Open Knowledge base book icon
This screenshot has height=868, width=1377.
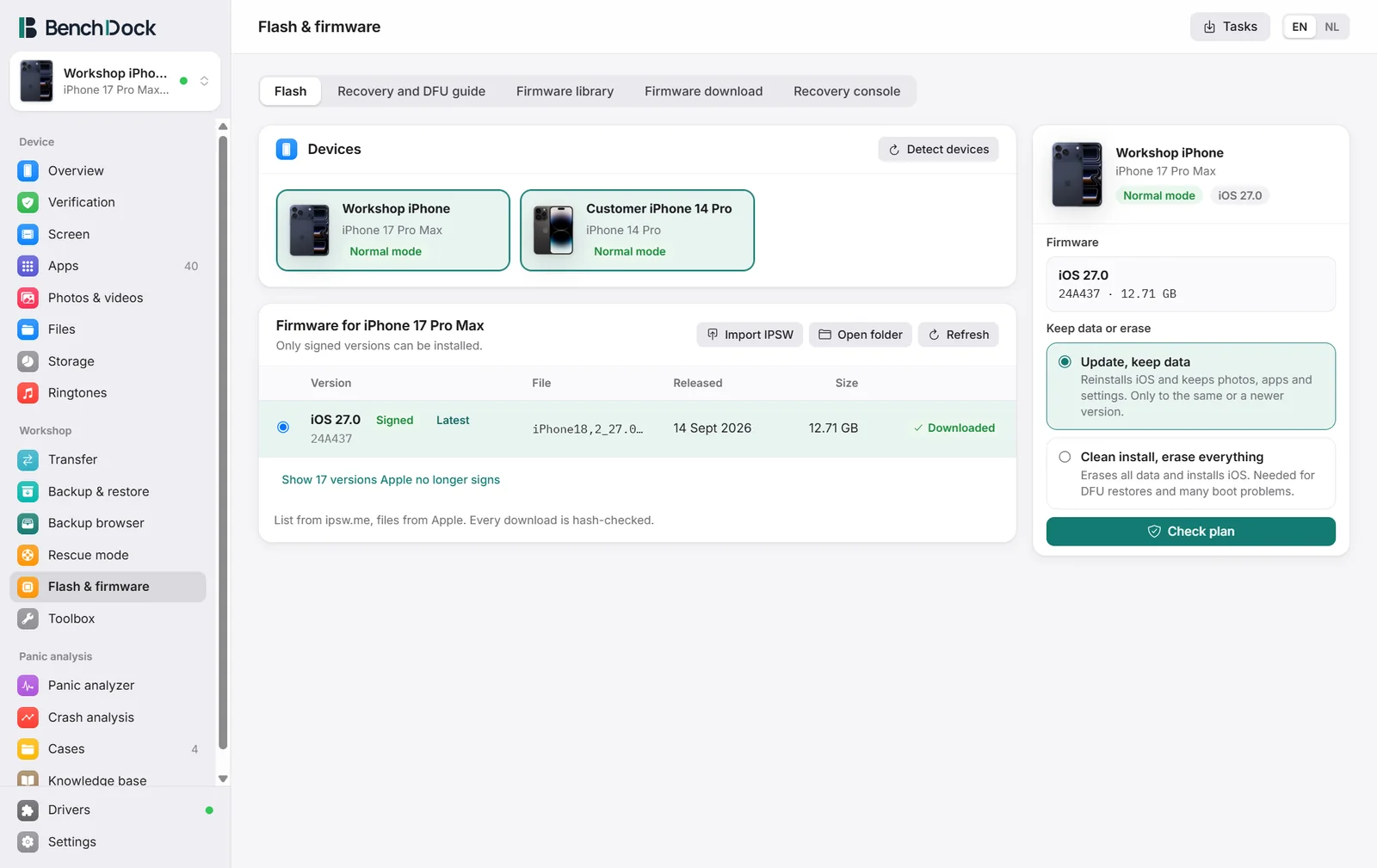point(28,779)
